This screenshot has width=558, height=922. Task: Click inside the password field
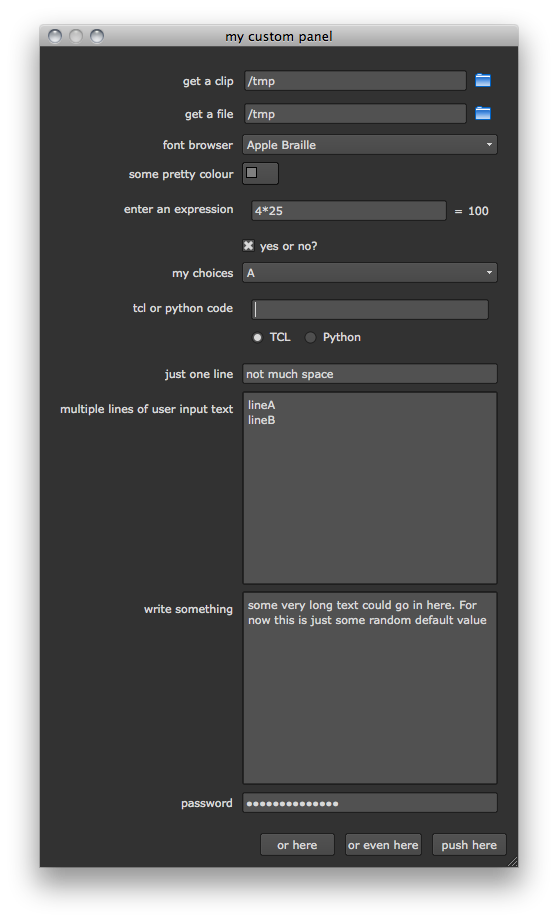(370, 803)
